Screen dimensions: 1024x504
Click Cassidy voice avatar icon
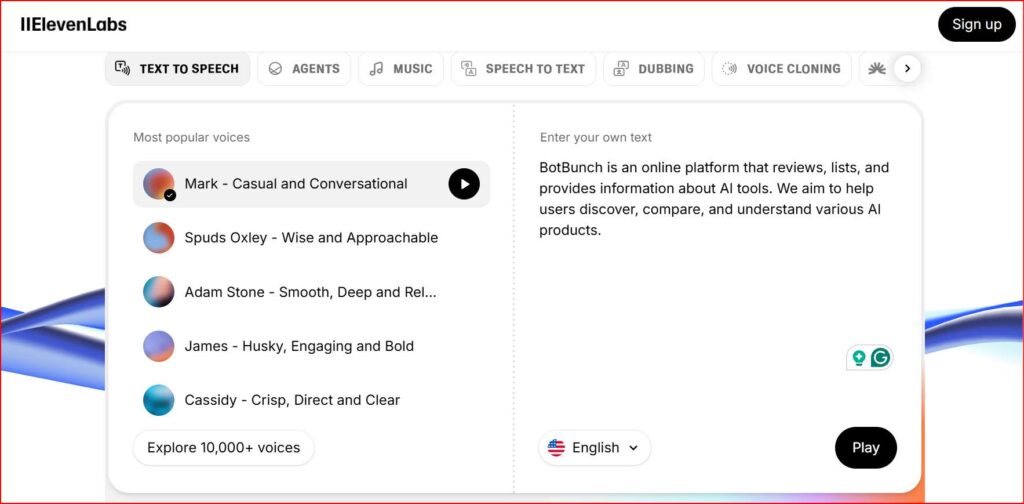click(159, 400)
